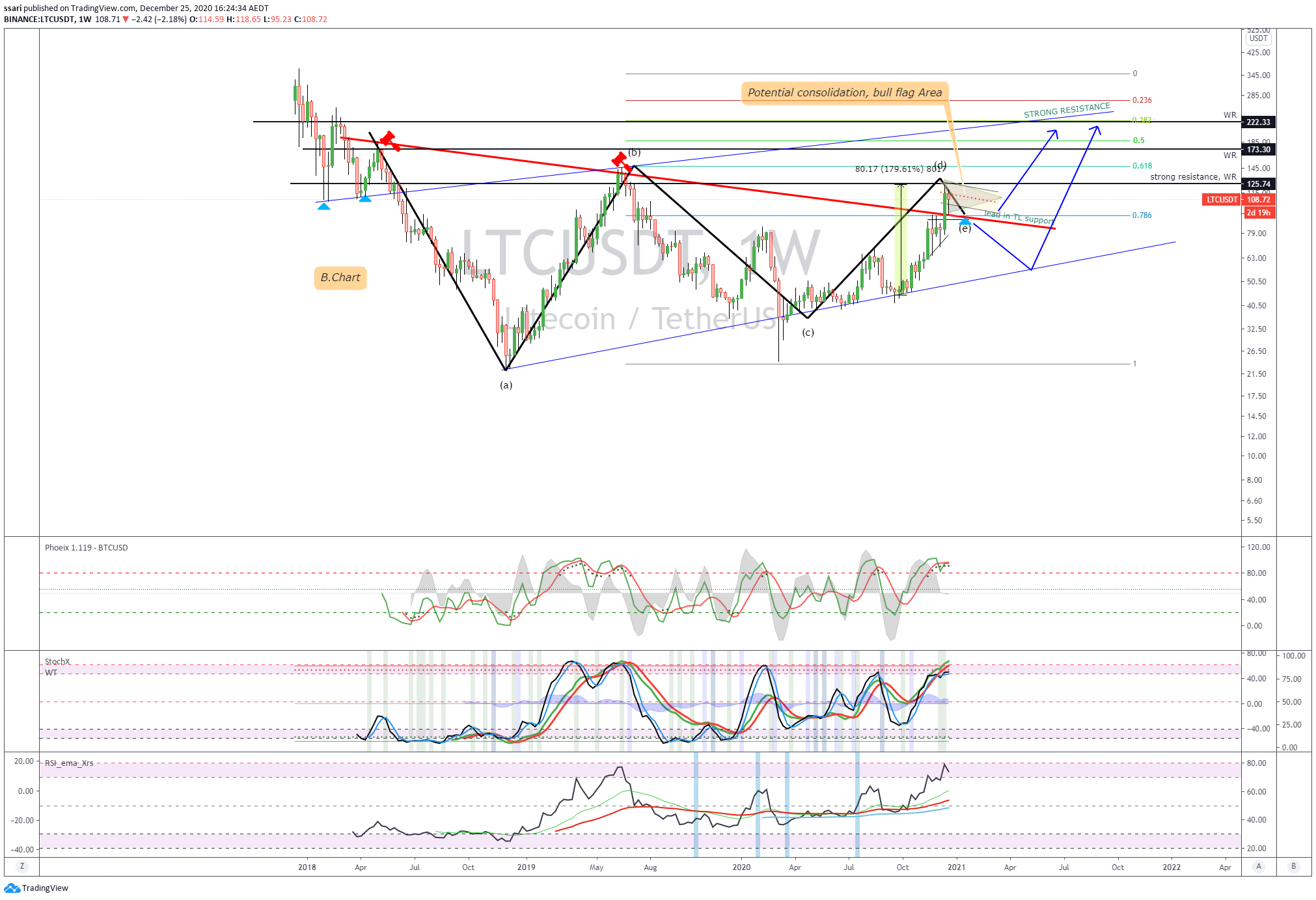The image size is (1316, 900).
Task: Select the (c) wave label
Action: click(x=808, y=333)
